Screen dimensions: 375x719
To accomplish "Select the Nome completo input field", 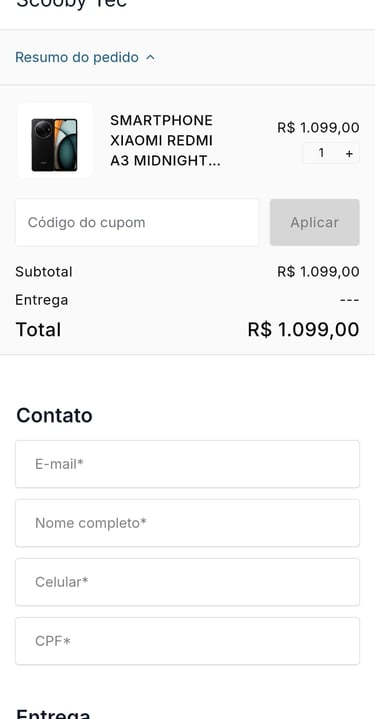I will pos(188,523).
